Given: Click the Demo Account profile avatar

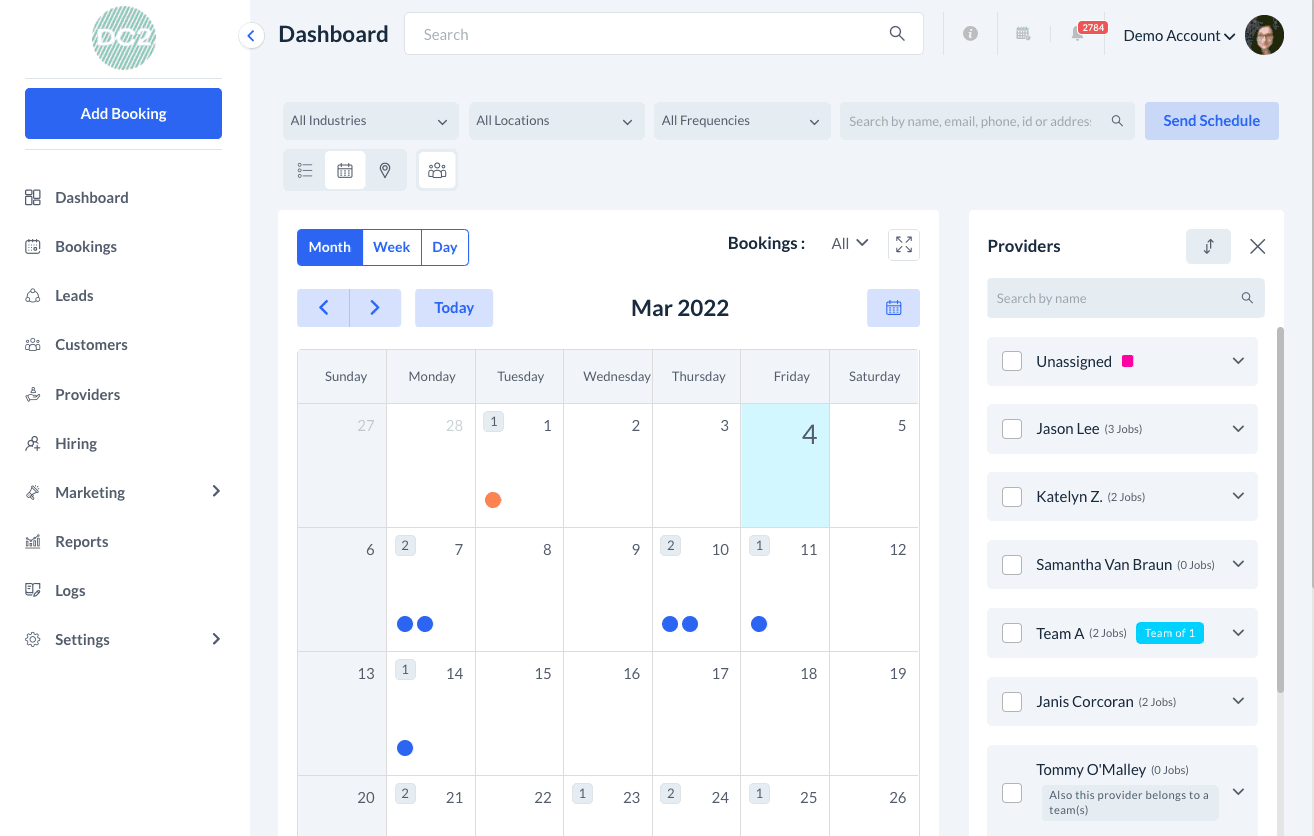Looking at the screenshot, I should 1264,35.
